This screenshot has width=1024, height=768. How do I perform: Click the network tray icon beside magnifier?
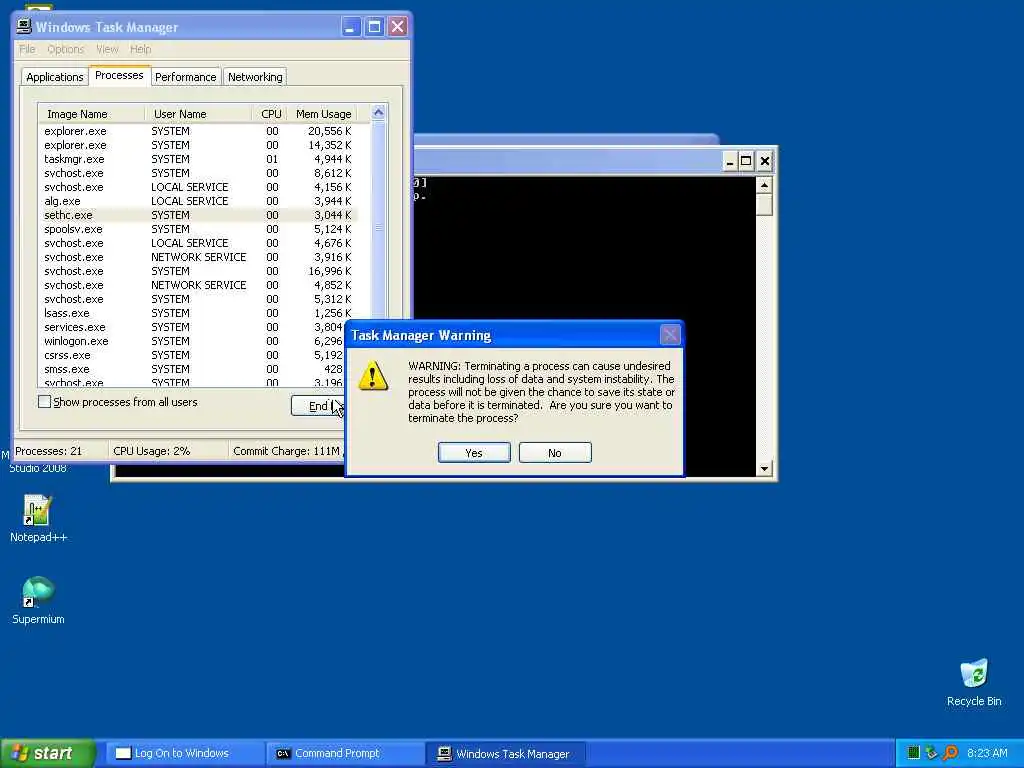(x=931, y=753)
